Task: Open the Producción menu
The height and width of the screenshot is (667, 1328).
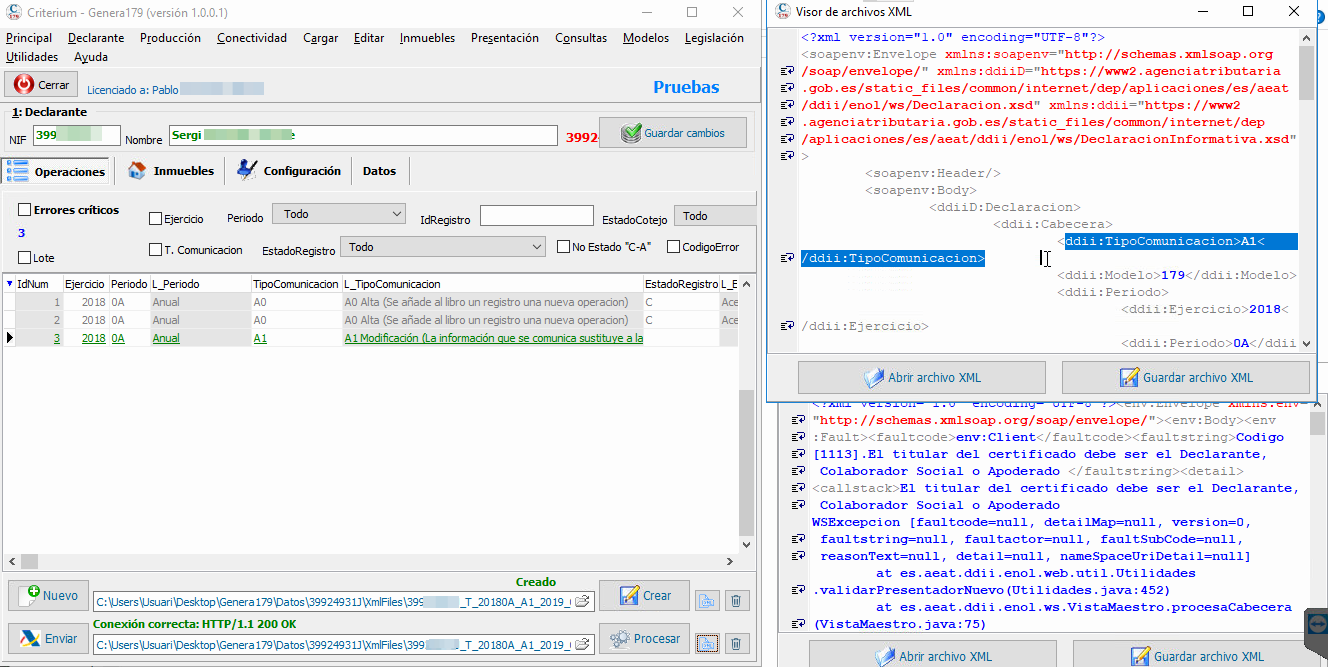Action: pyautogui.click(x=170, y=38)
